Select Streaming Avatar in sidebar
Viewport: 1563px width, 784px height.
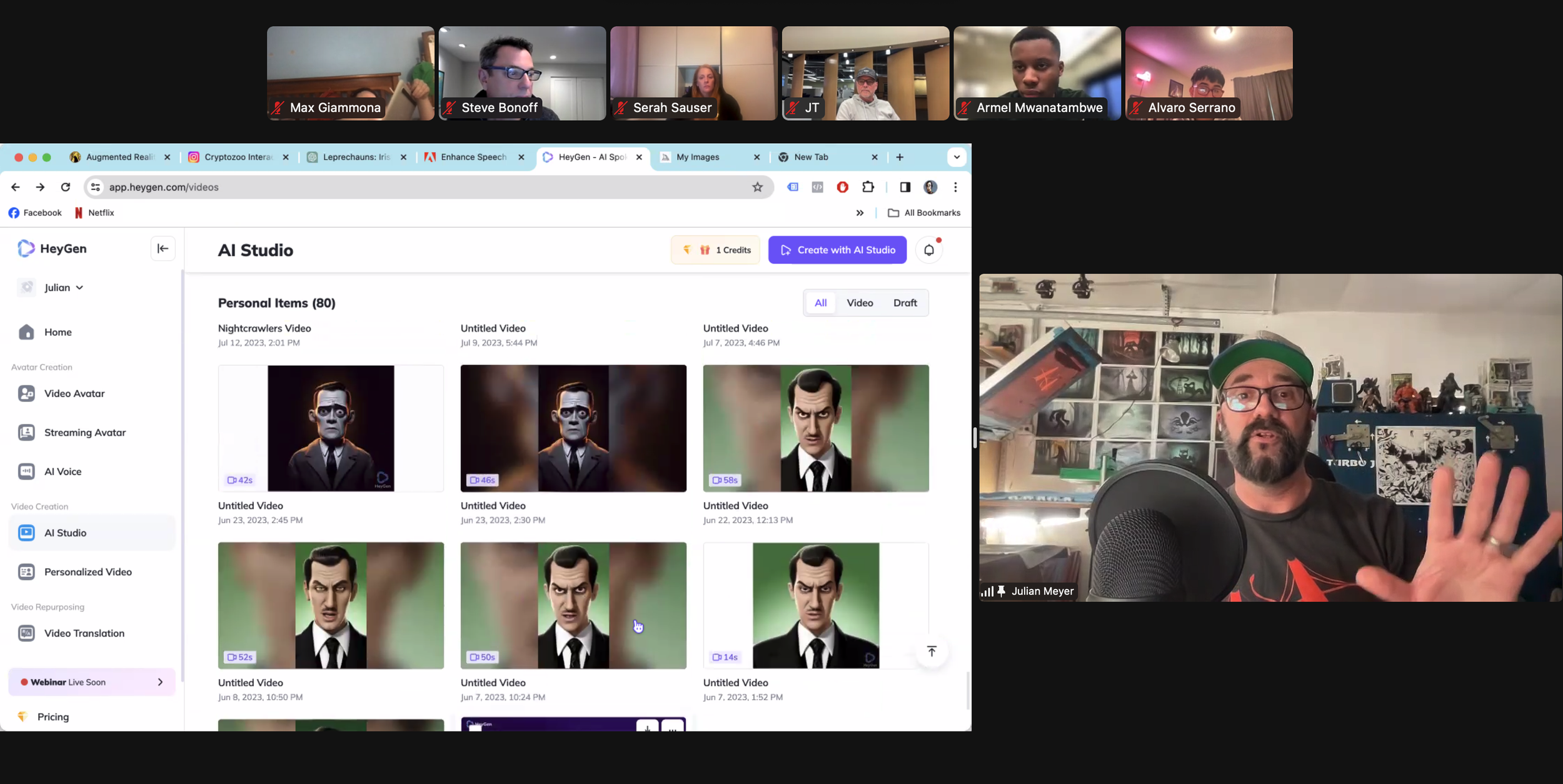tap(84, 433)
